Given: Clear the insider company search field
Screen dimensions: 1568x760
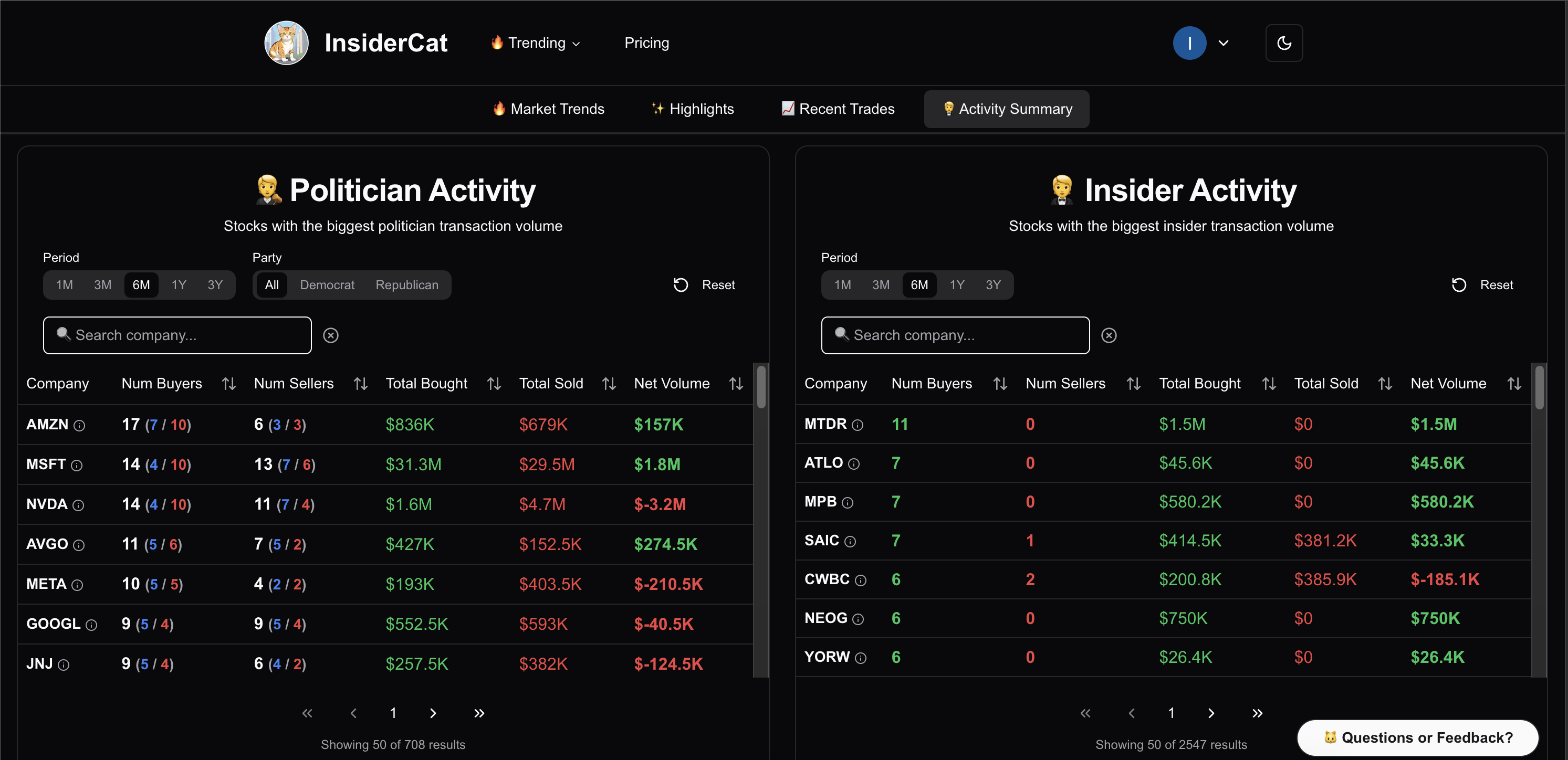Looking at the screenshot, I should point(1109,335).
